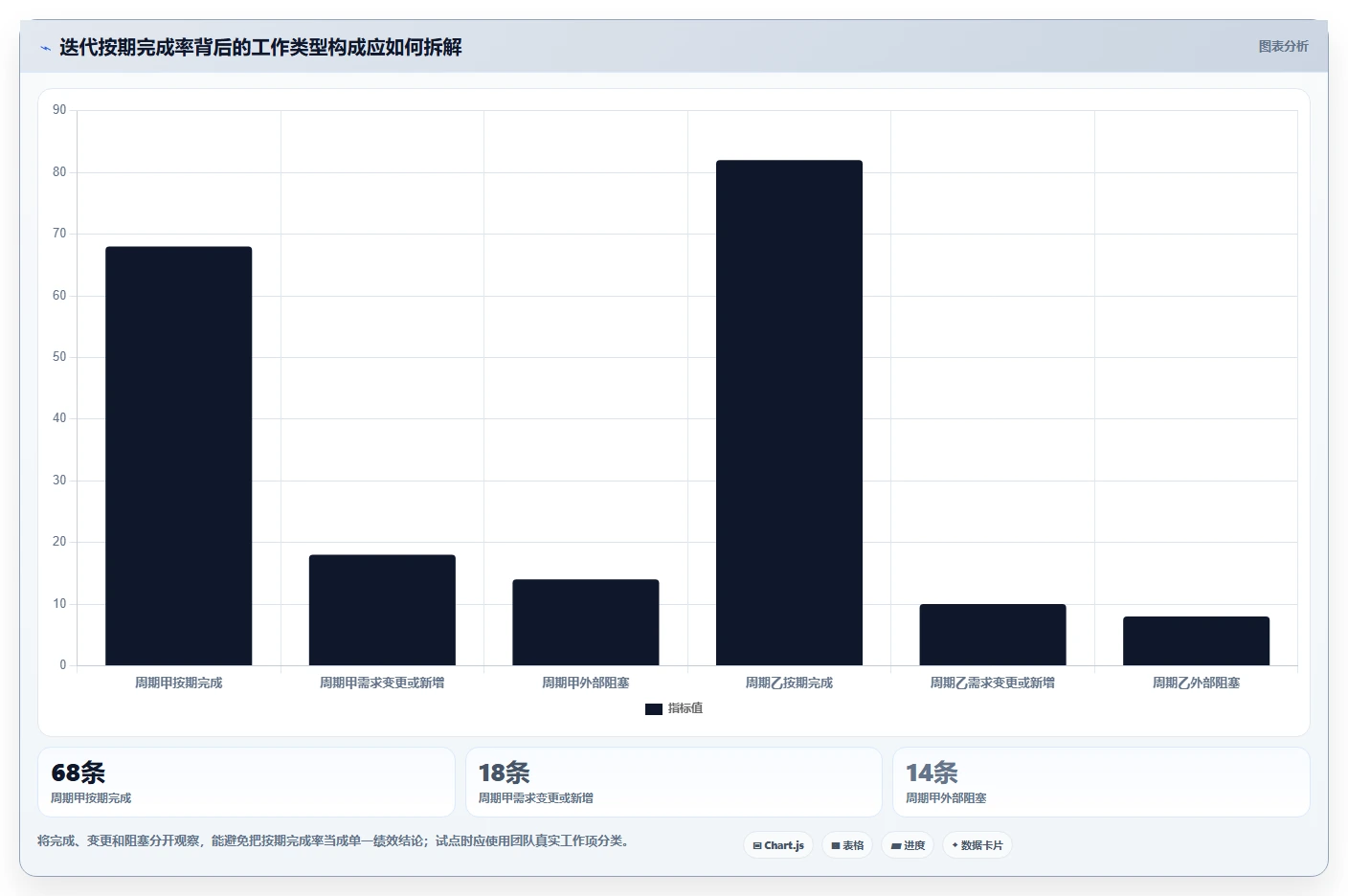Click the chart title 迭代按期完成率背后的工作类型构成应如何拆解

click(260, 47)
